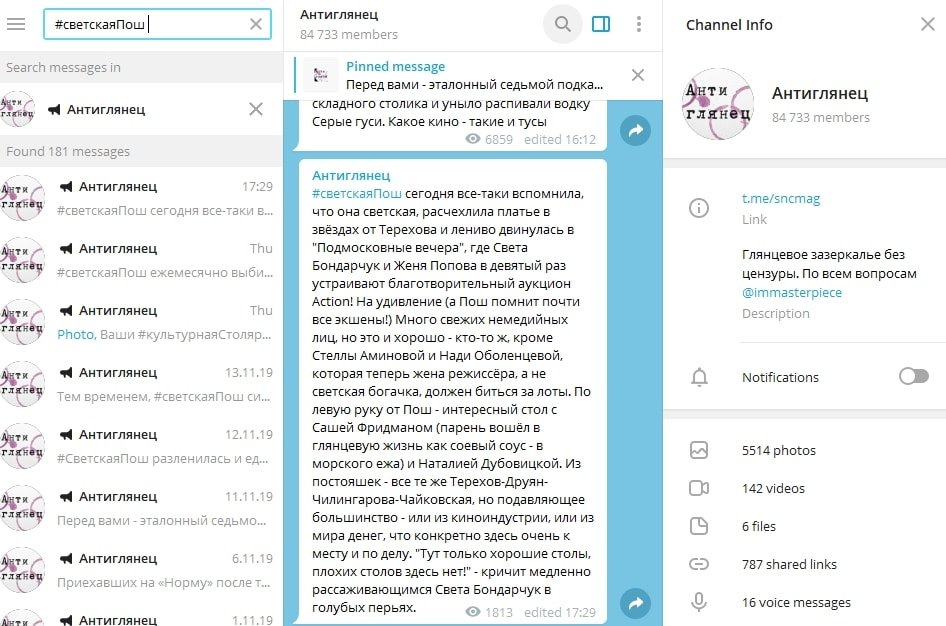View the 142 videos section
Viewport: 946px width, 626px height.
773,489
